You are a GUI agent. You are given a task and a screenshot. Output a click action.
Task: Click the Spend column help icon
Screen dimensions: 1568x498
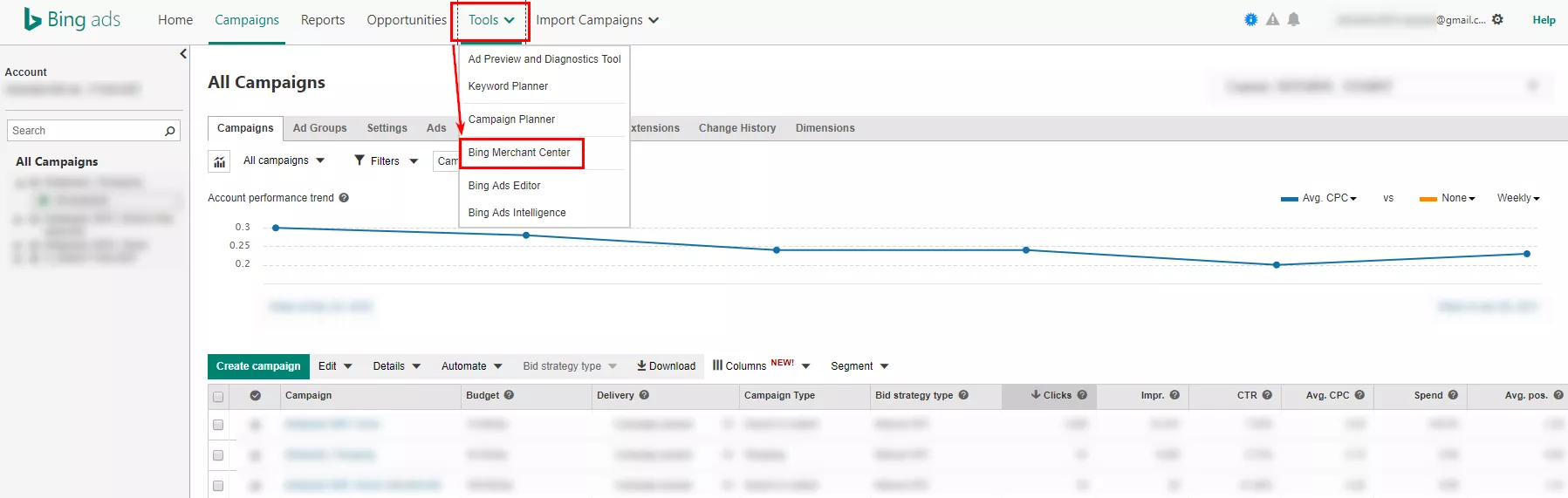click(x=1453, y=395)
